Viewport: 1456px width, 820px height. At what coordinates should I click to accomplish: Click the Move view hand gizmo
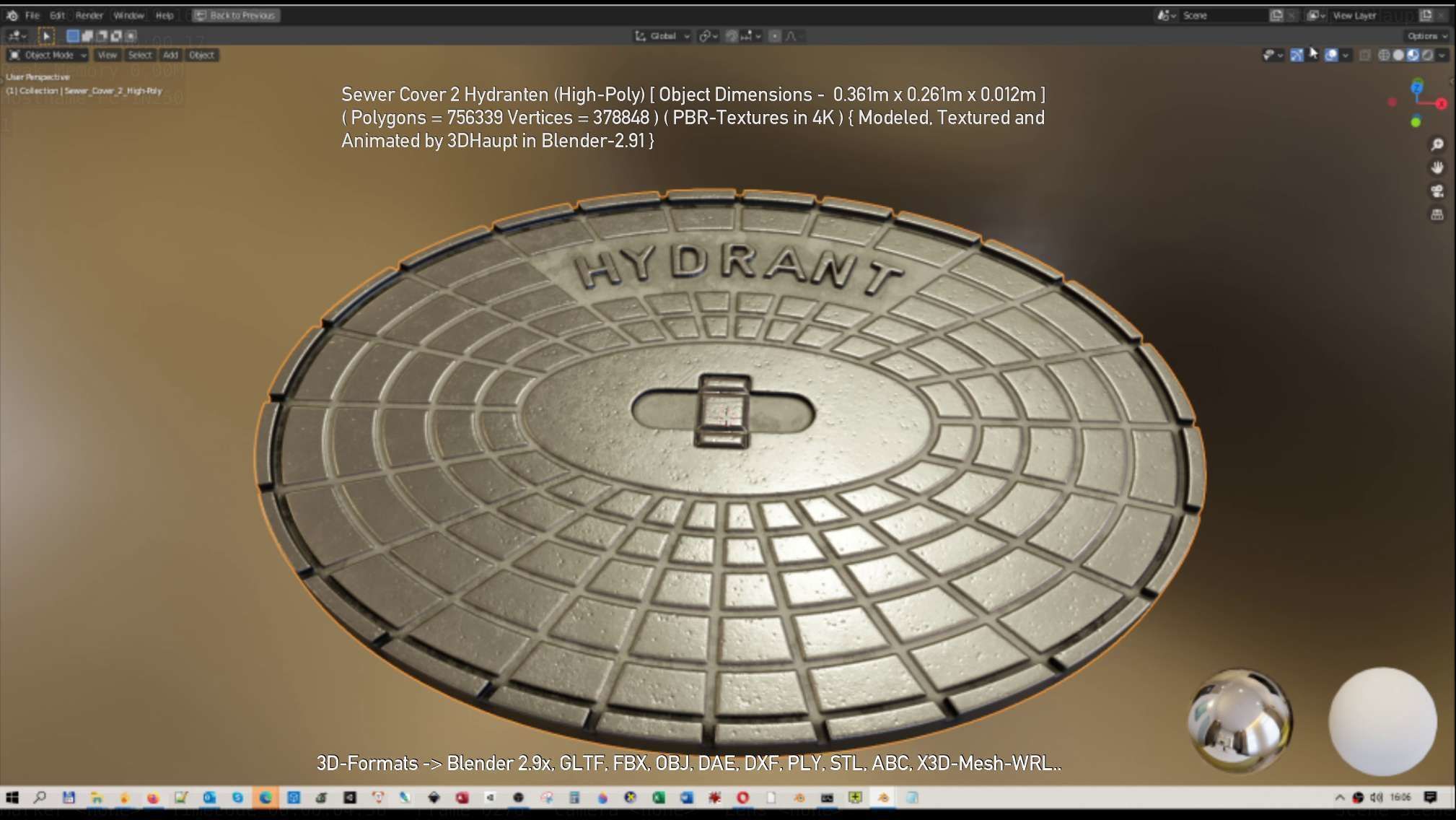[1437, 167]
